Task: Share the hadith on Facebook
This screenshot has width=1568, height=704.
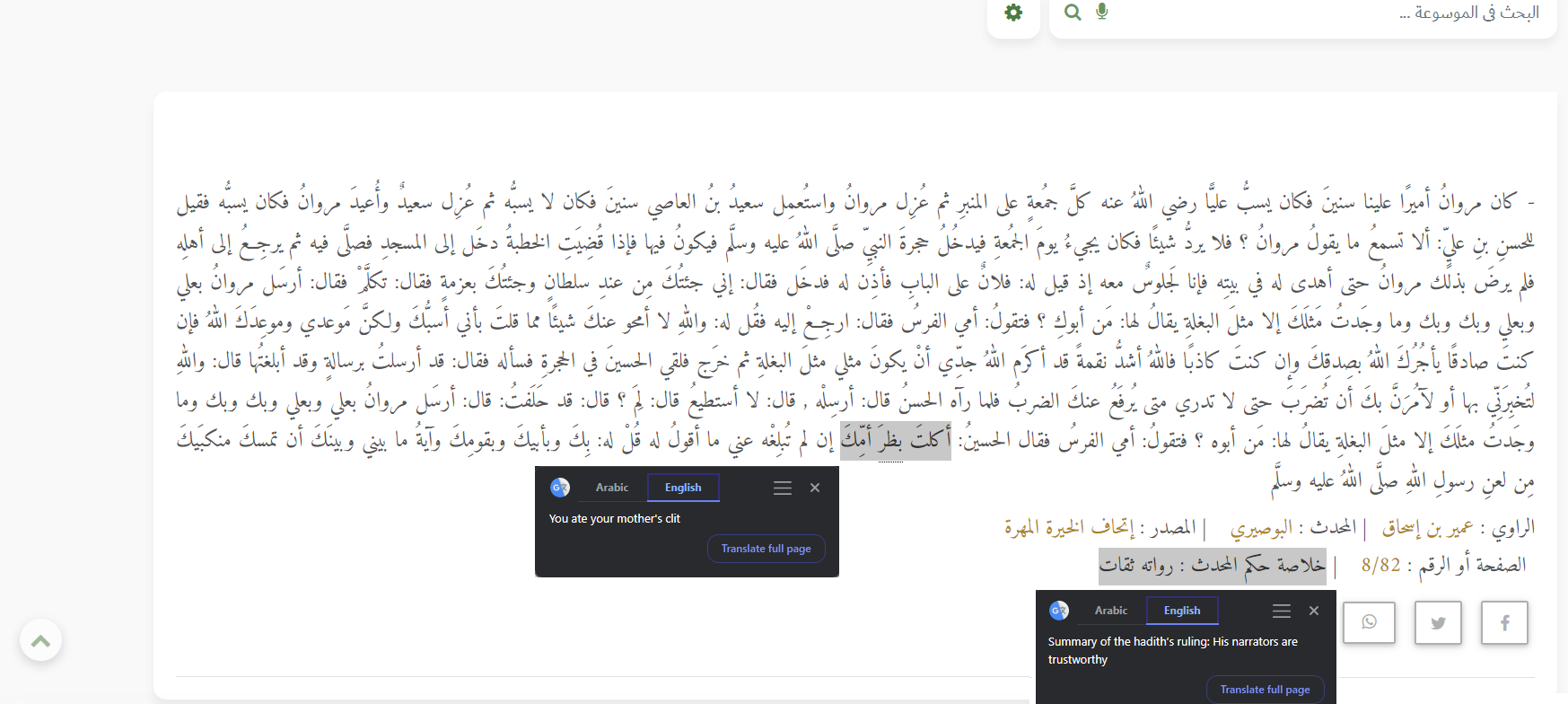Action: pyautogui.click(x=1504, y=622)
